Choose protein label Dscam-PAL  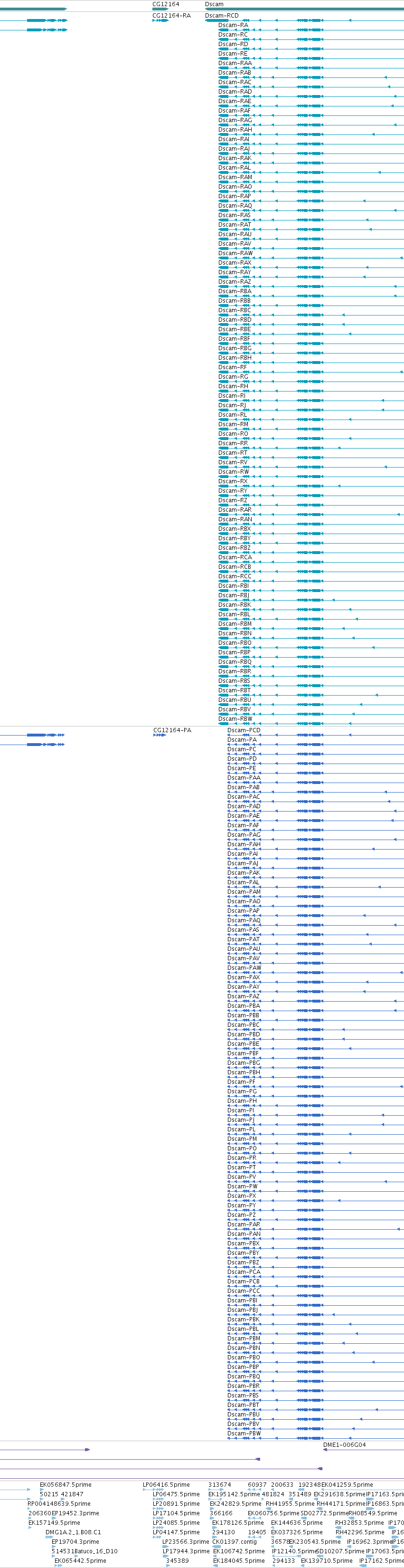coord(244,883)
